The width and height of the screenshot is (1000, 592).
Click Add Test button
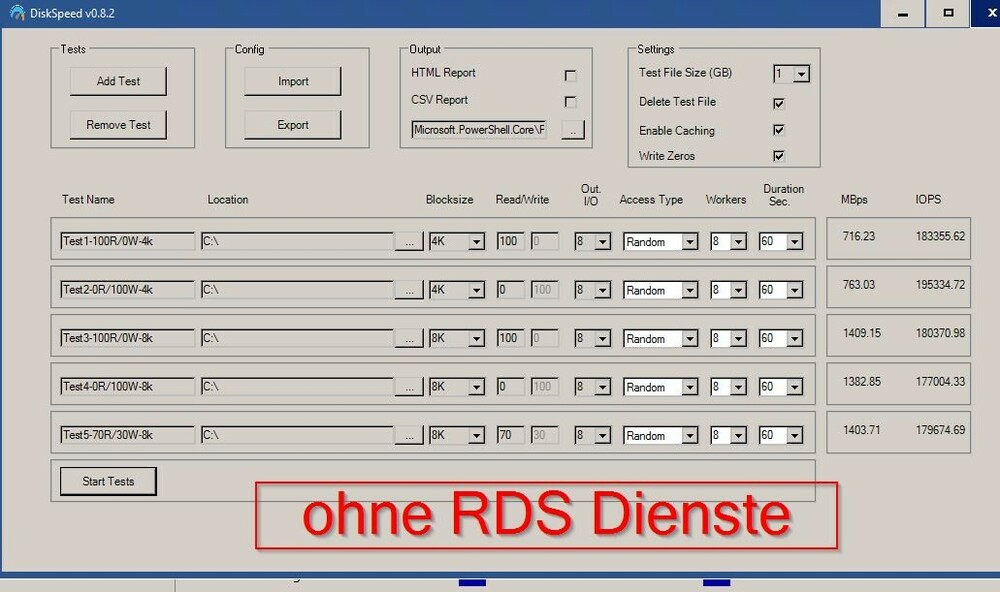pos(117,81)
